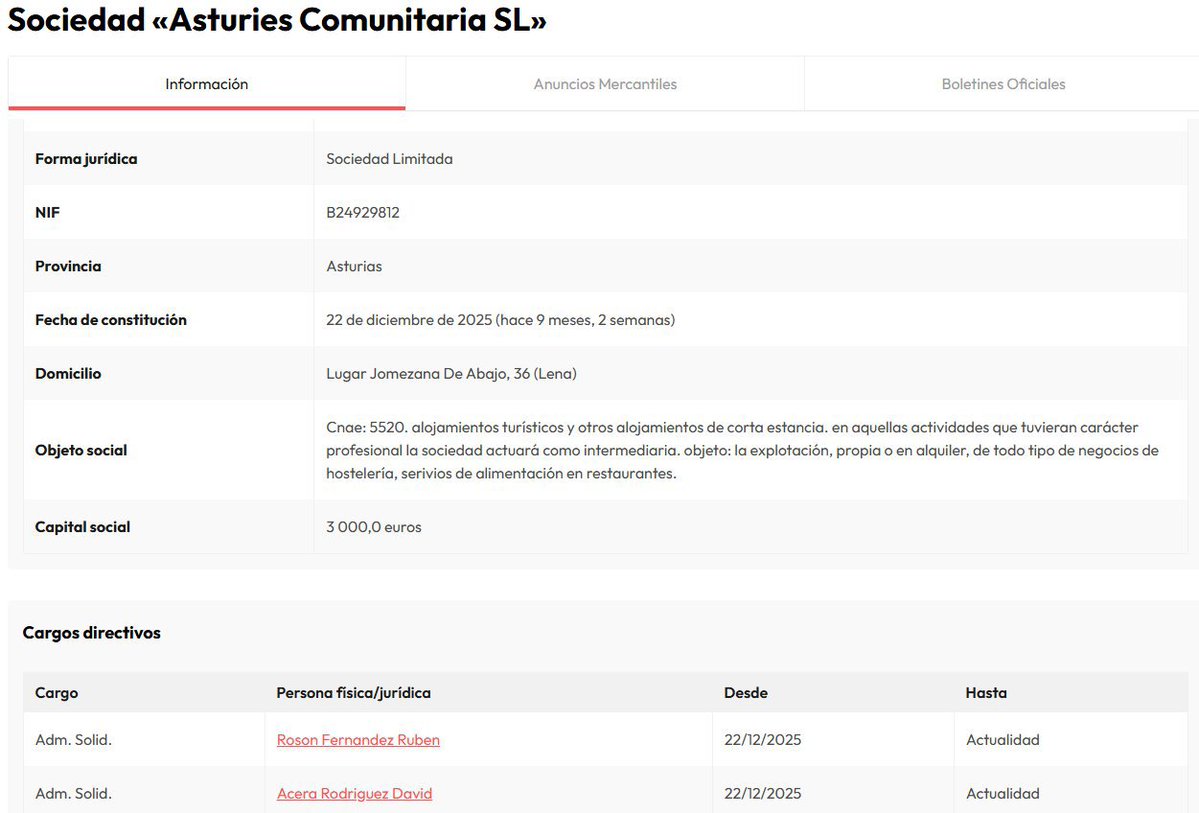
Task: Click the 'Forma jurídica' label
Action: point(86,159)
